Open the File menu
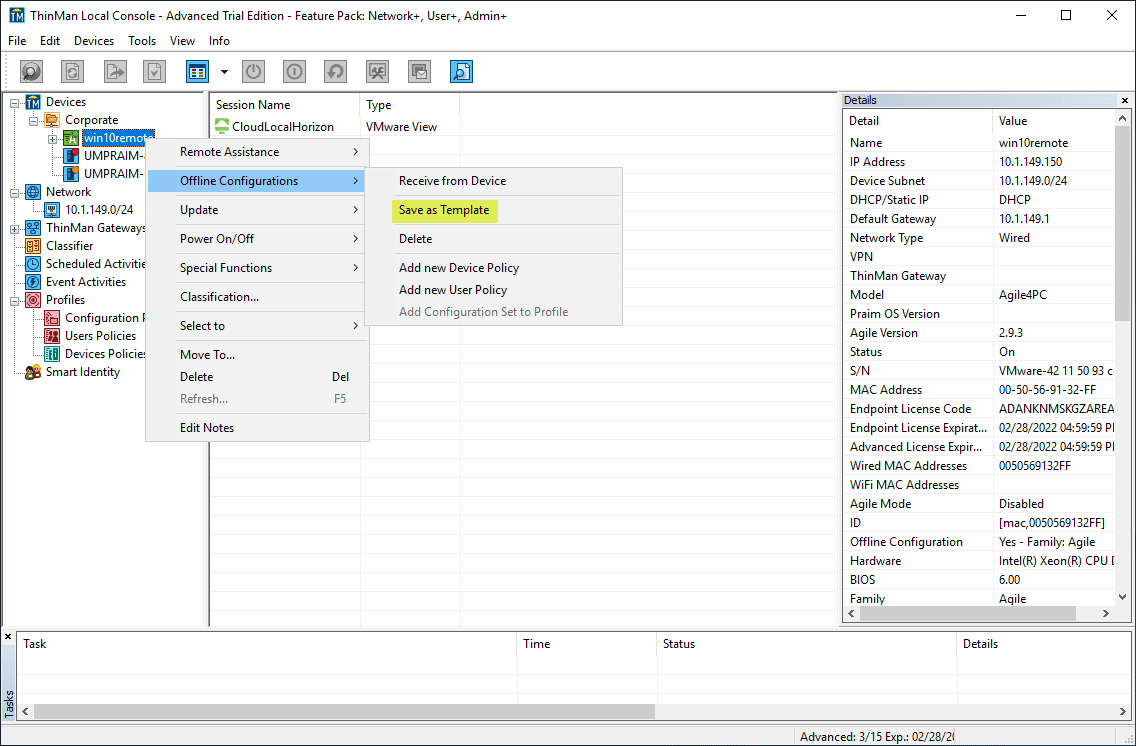The image size is (1136, 746). [17, 41]
